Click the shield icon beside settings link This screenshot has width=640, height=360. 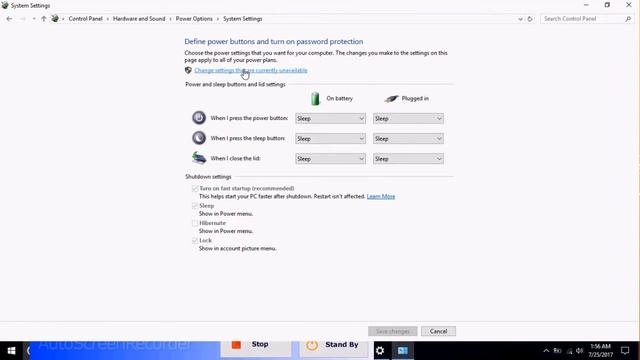coord(188,70)
